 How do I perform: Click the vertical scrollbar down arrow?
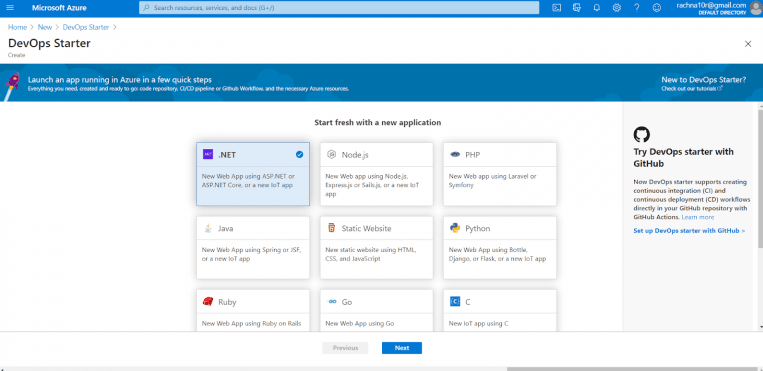pyautogui.click(x=760, y=328)
